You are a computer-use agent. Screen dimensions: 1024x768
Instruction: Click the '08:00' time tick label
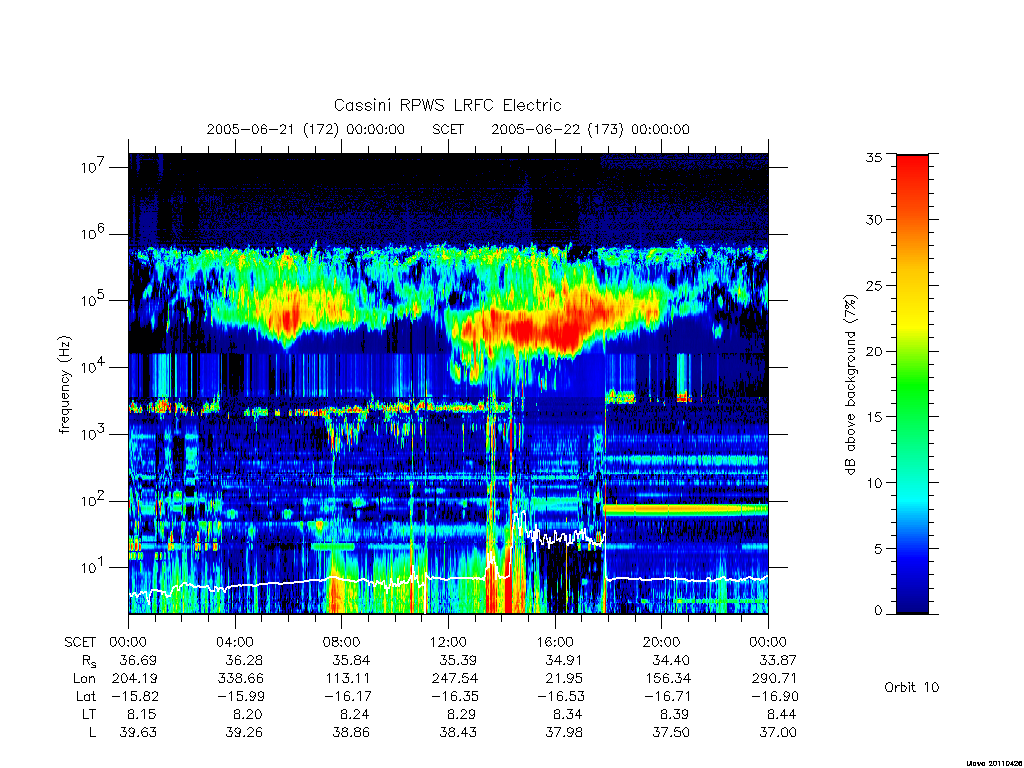click(x=342, y=642)
